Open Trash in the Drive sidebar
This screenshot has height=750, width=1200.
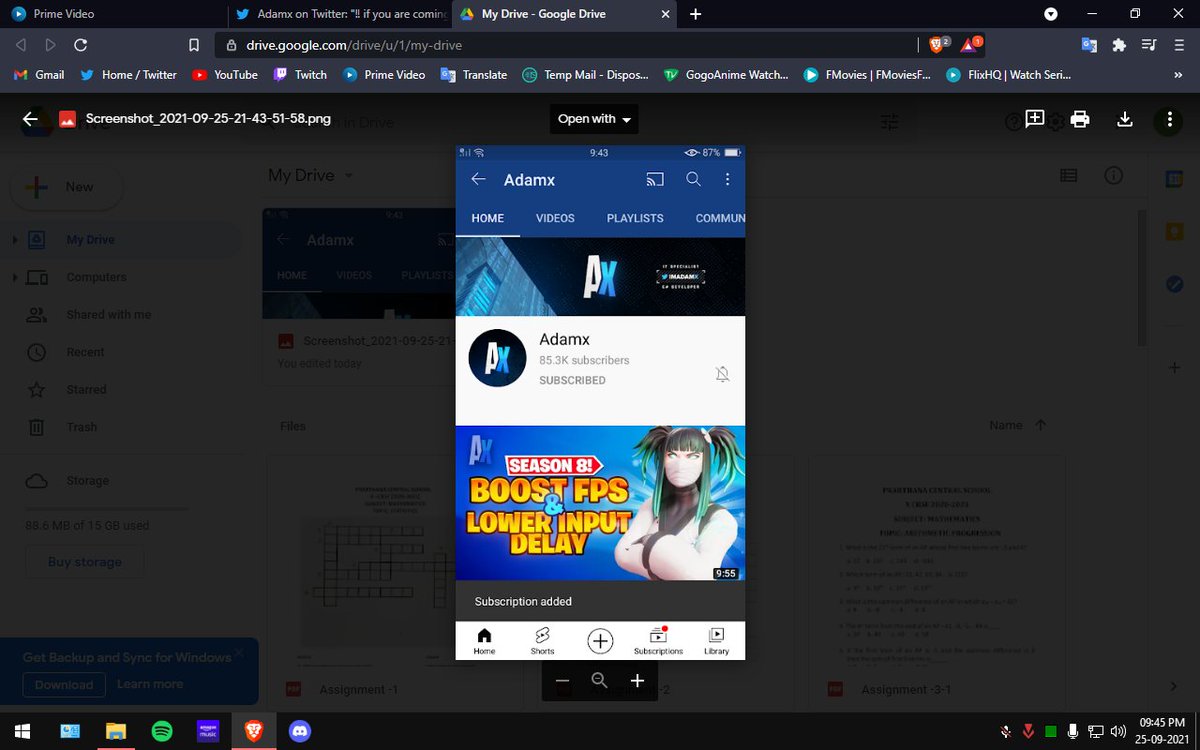click(x=82, y=427)
